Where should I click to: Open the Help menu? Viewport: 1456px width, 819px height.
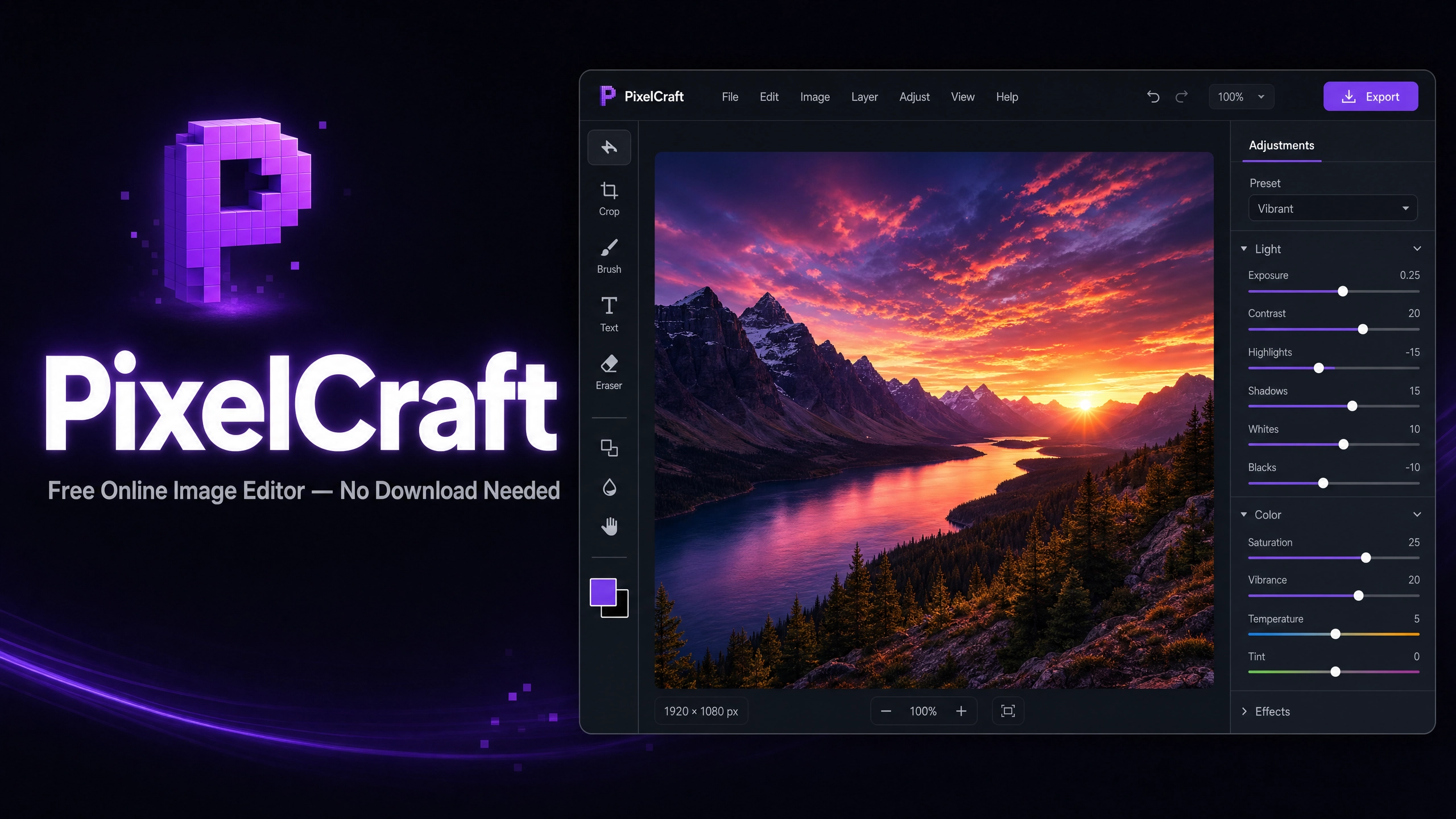pyautogui.click(x=1007, y=97)
